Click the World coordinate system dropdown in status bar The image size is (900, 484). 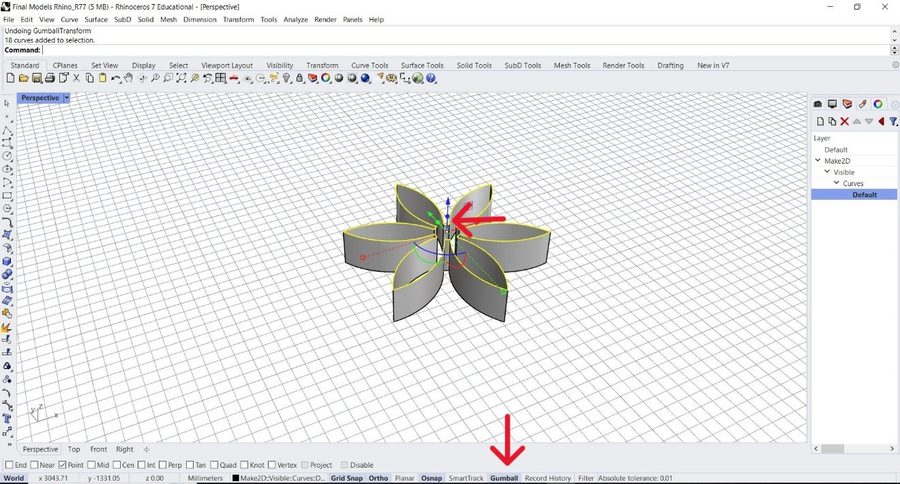click(x=14, y=478)
